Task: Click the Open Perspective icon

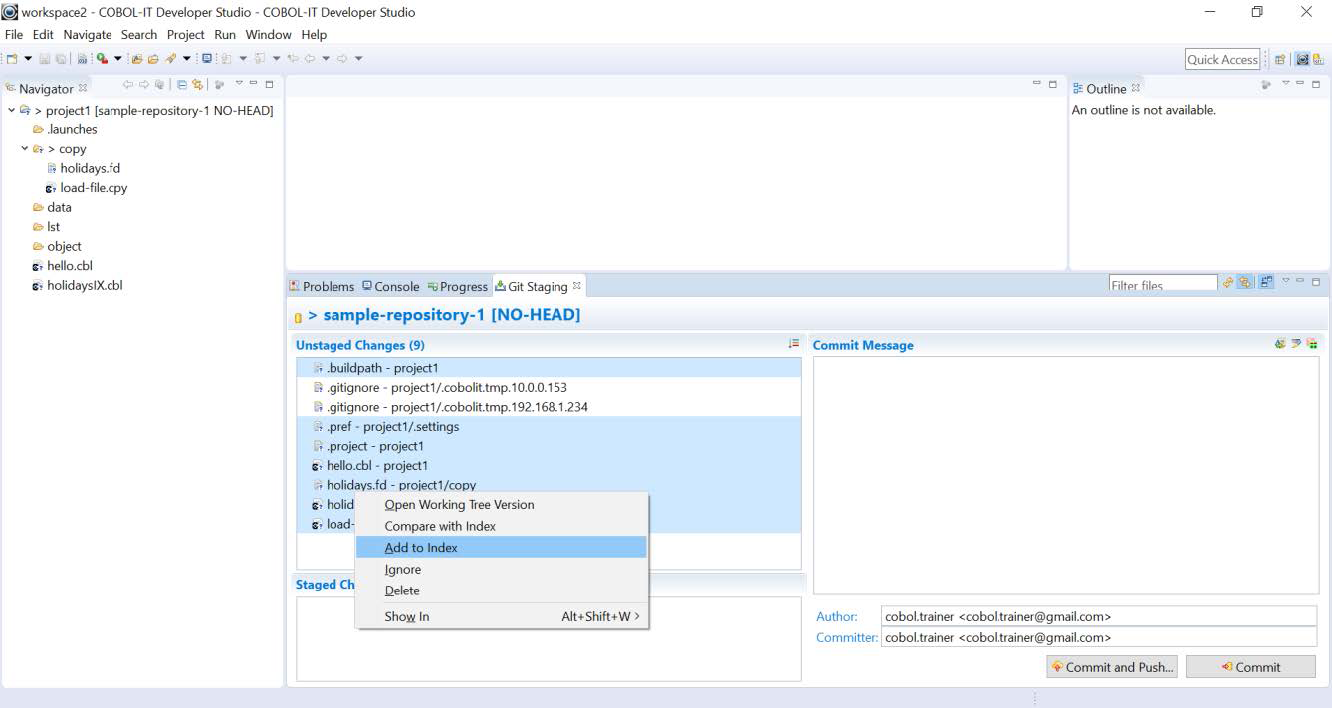Action: [1280, 59]
